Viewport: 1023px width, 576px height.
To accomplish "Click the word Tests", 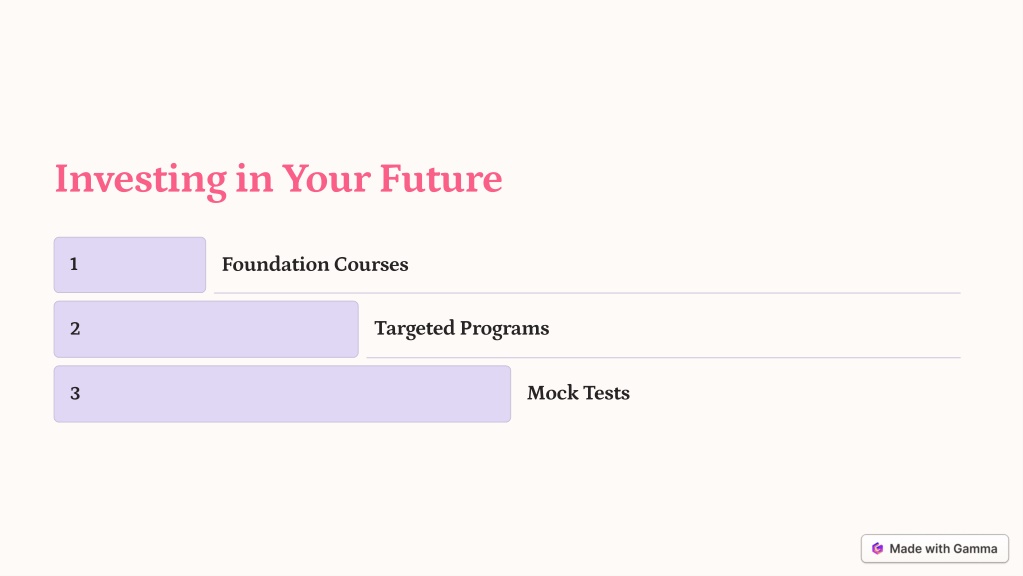I will [606, 393].
